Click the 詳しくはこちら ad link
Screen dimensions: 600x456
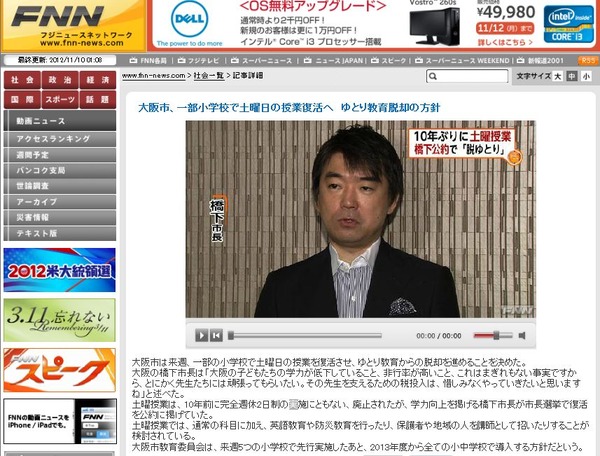point(505,42)
